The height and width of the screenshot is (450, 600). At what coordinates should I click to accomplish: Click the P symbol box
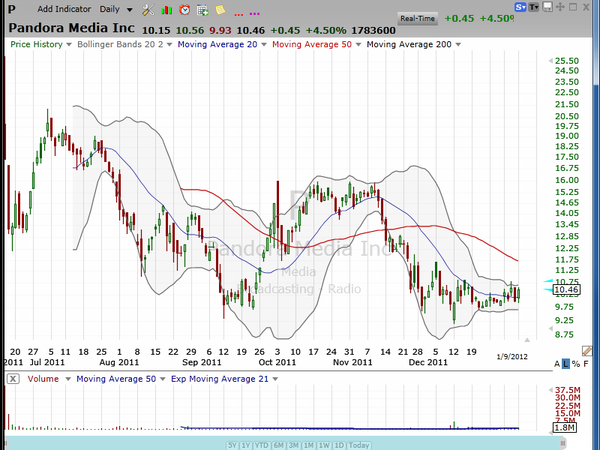tap(12, 9)
